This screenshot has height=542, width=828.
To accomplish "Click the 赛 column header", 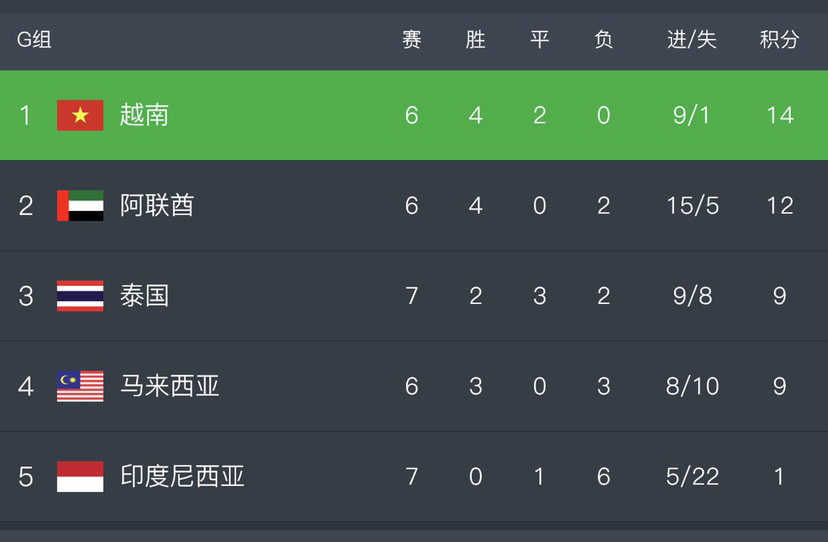I will [411, 40].
